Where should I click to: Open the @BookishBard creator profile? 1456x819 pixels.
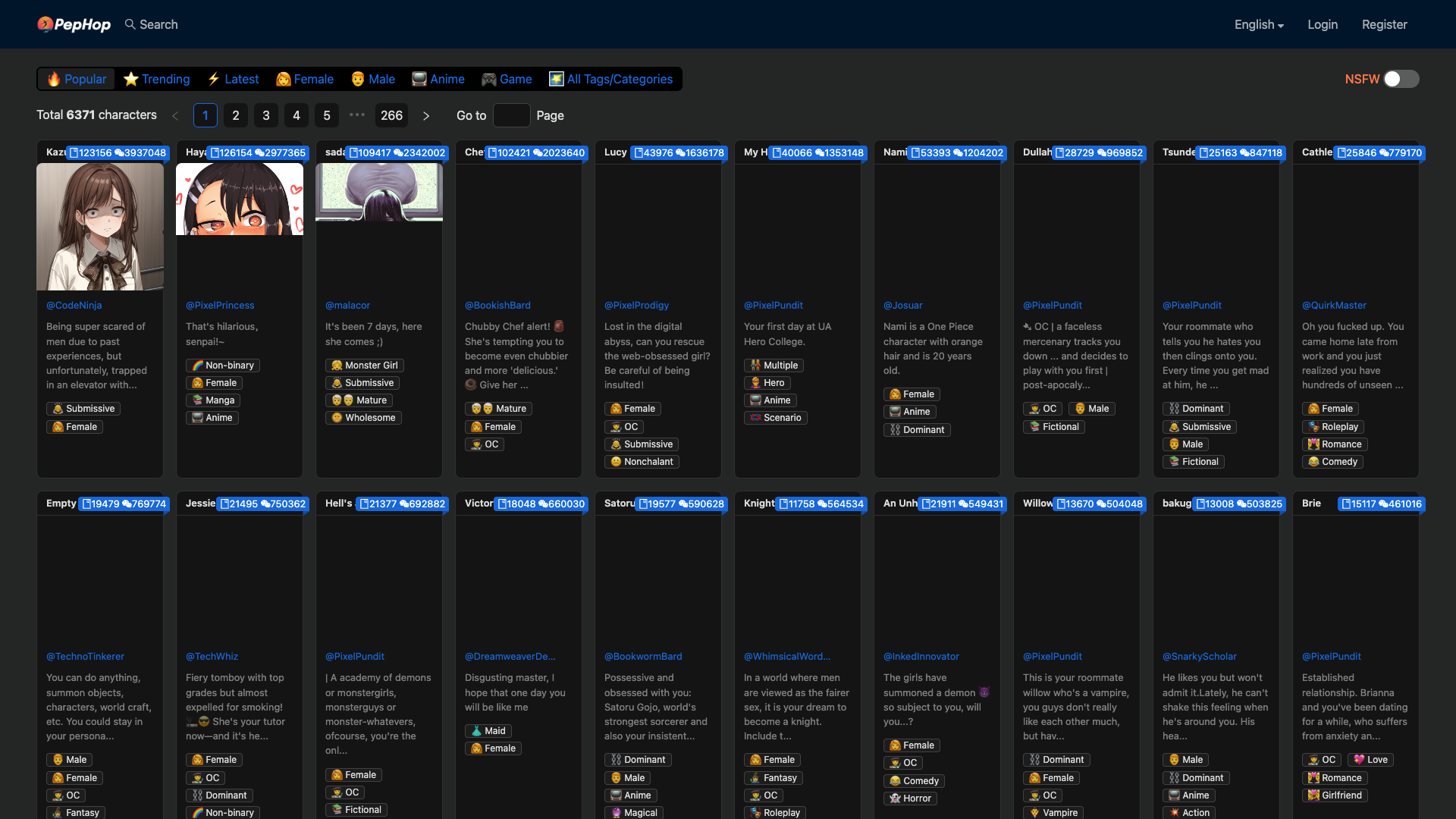497,305
